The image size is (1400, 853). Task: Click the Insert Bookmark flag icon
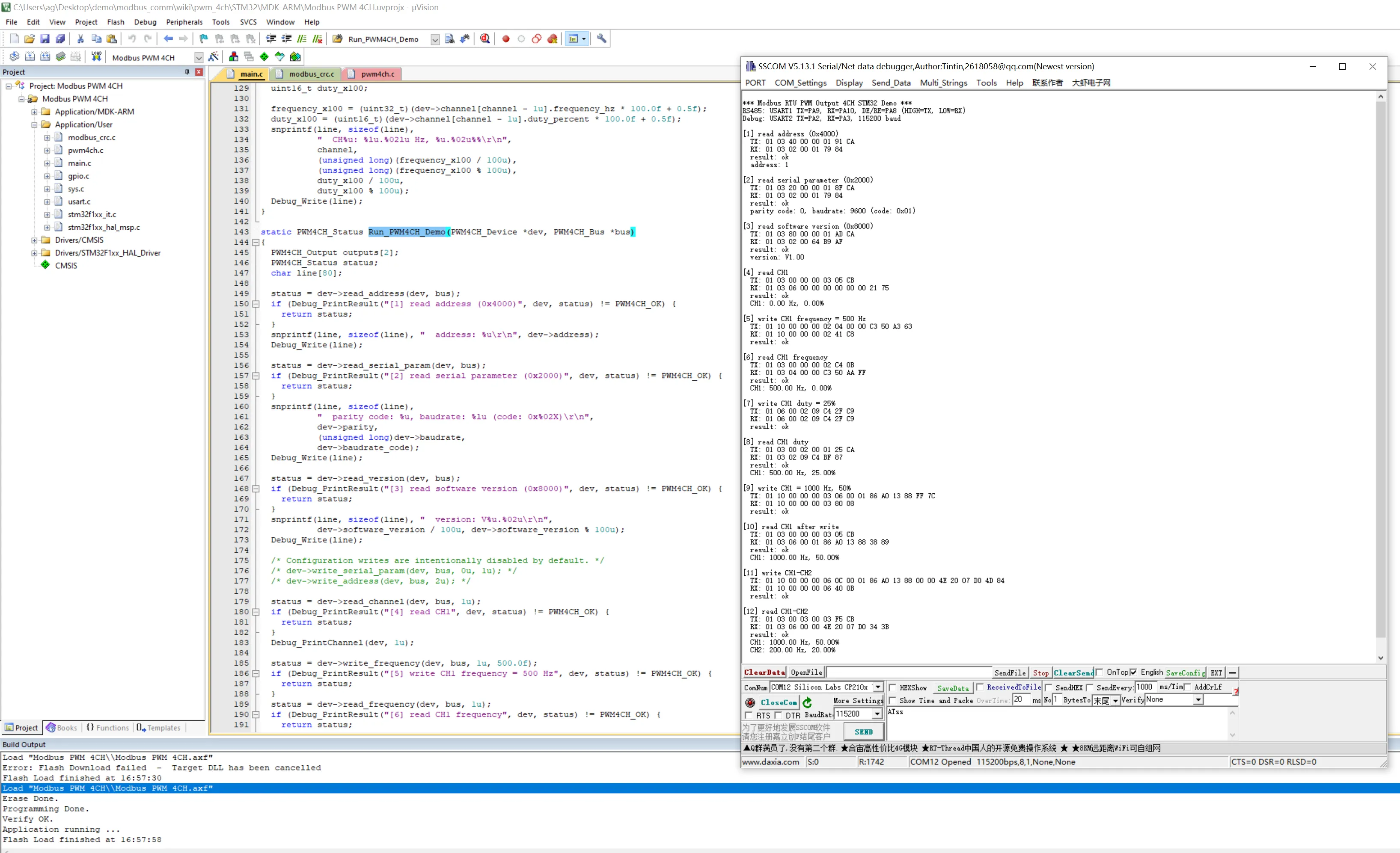pos(203,39)
